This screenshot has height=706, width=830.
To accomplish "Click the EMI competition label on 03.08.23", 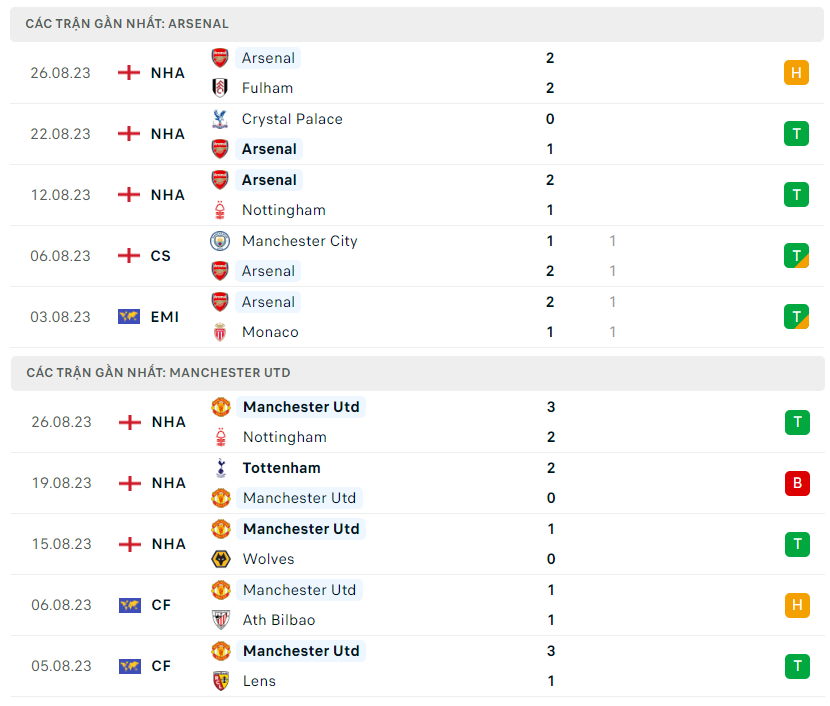I will (165, 317).
